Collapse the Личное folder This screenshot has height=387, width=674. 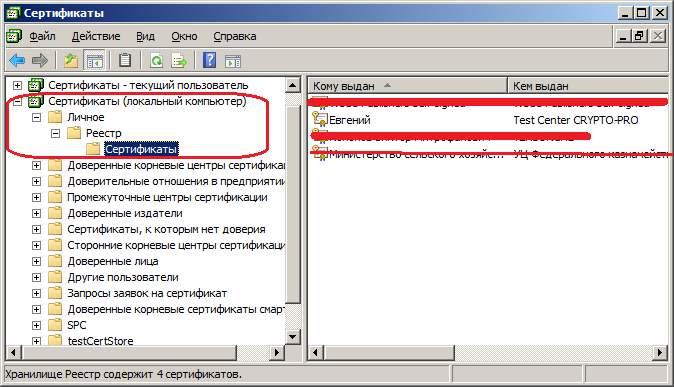[x=37, y=117]
